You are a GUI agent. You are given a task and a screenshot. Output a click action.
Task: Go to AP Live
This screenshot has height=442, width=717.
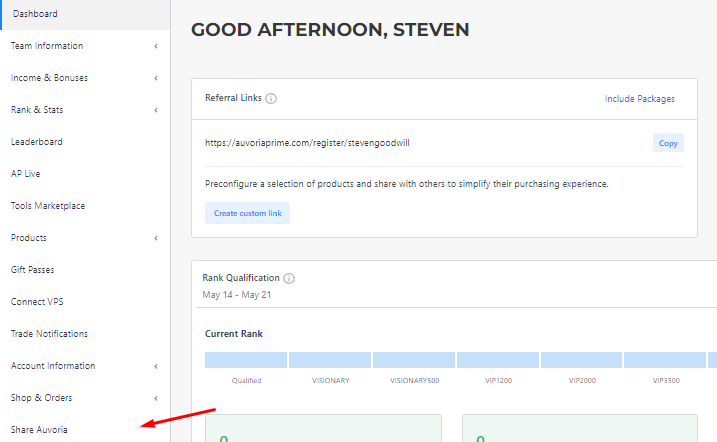[x=26, y=174]
